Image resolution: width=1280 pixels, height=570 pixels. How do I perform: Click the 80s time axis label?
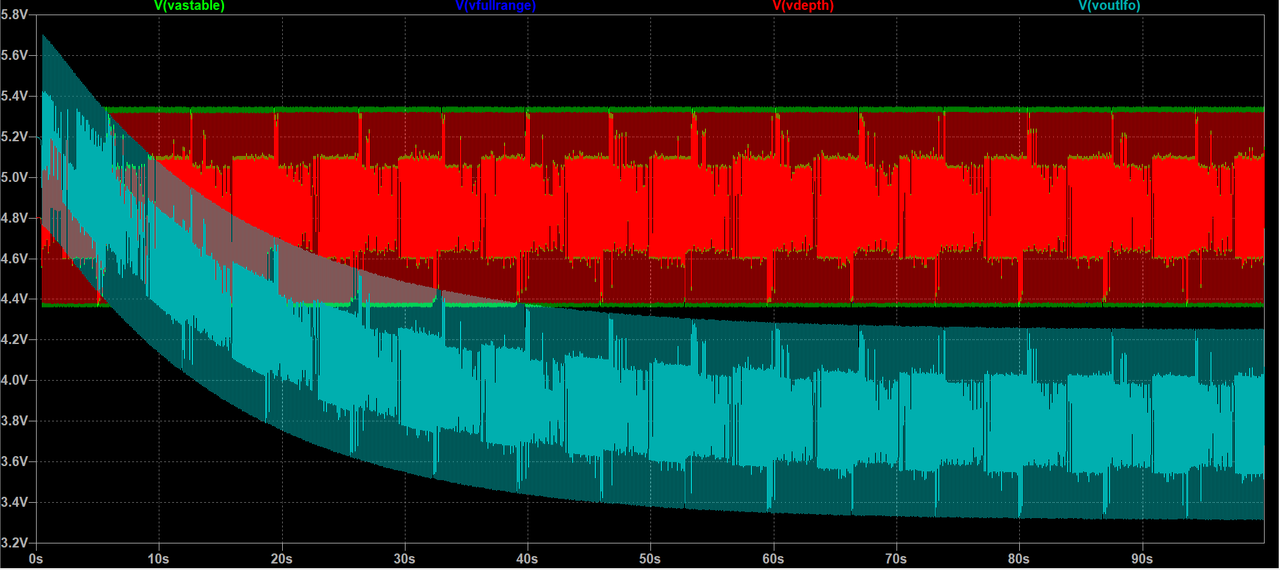click(1019, 558)
